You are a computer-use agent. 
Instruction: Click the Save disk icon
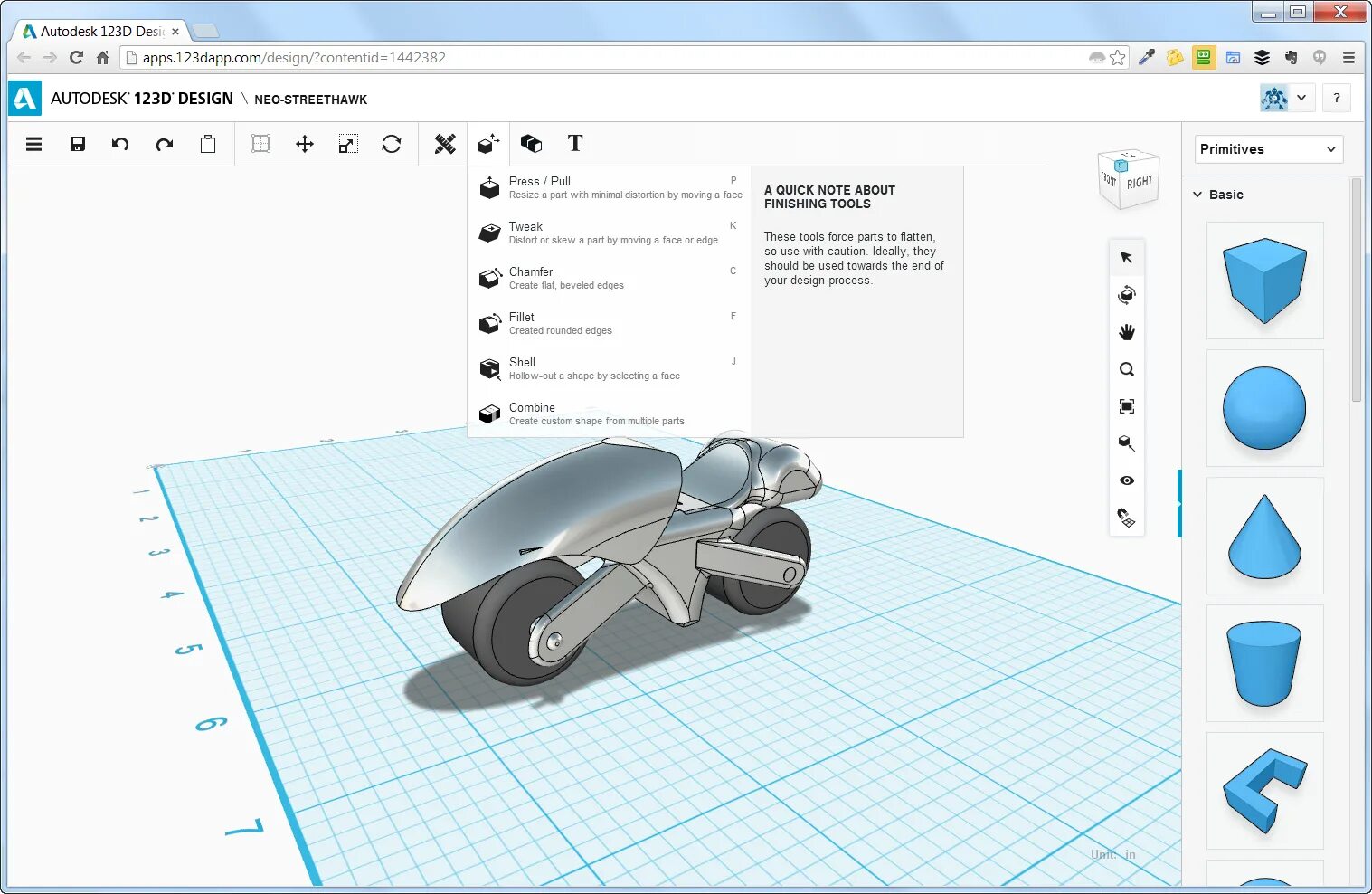[78, 144]
